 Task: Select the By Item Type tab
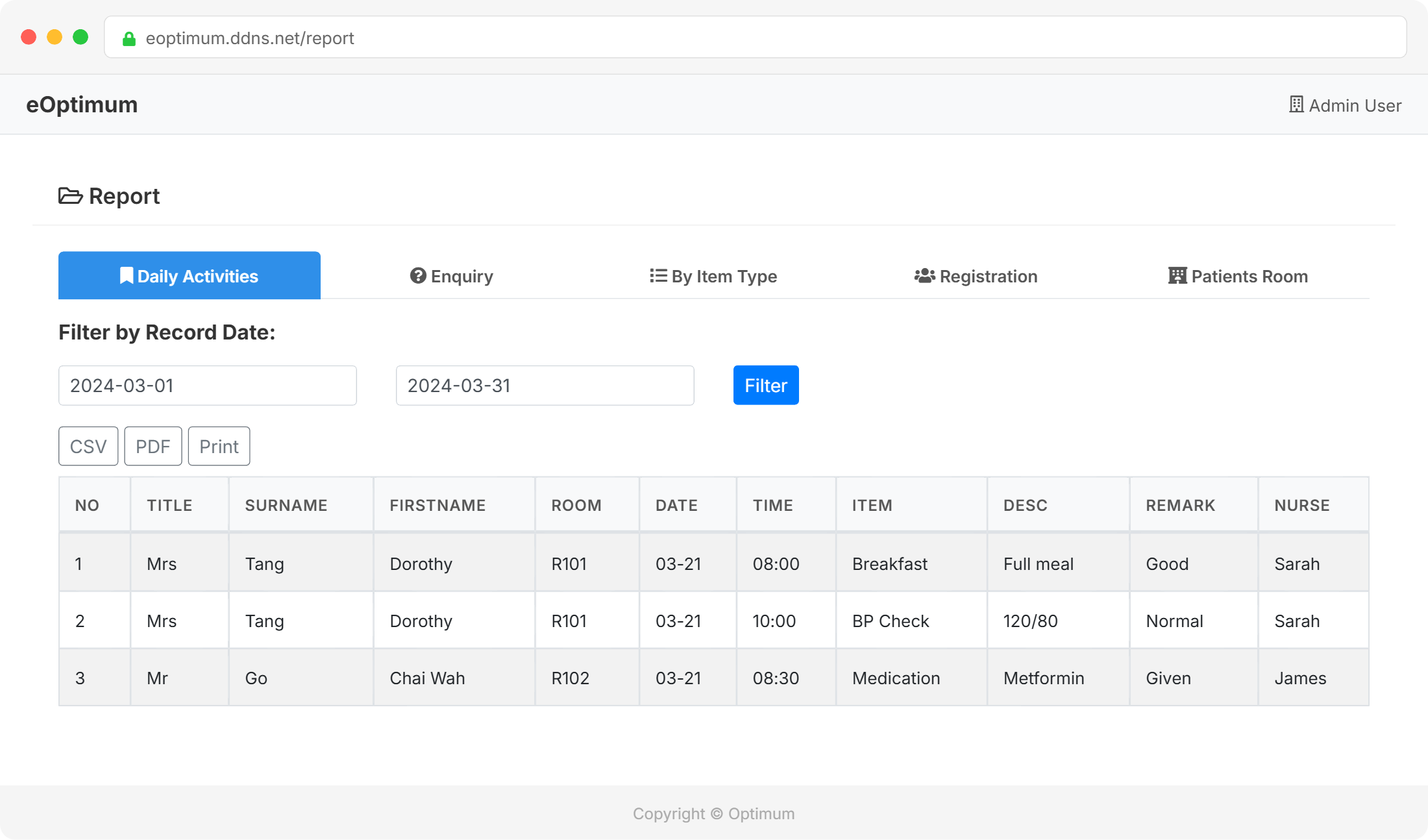point(714,277)
